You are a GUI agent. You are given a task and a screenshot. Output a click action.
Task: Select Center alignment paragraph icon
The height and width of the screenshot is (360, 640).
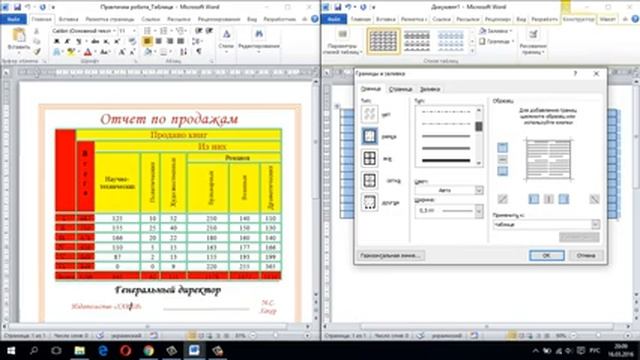pos(158,41)
